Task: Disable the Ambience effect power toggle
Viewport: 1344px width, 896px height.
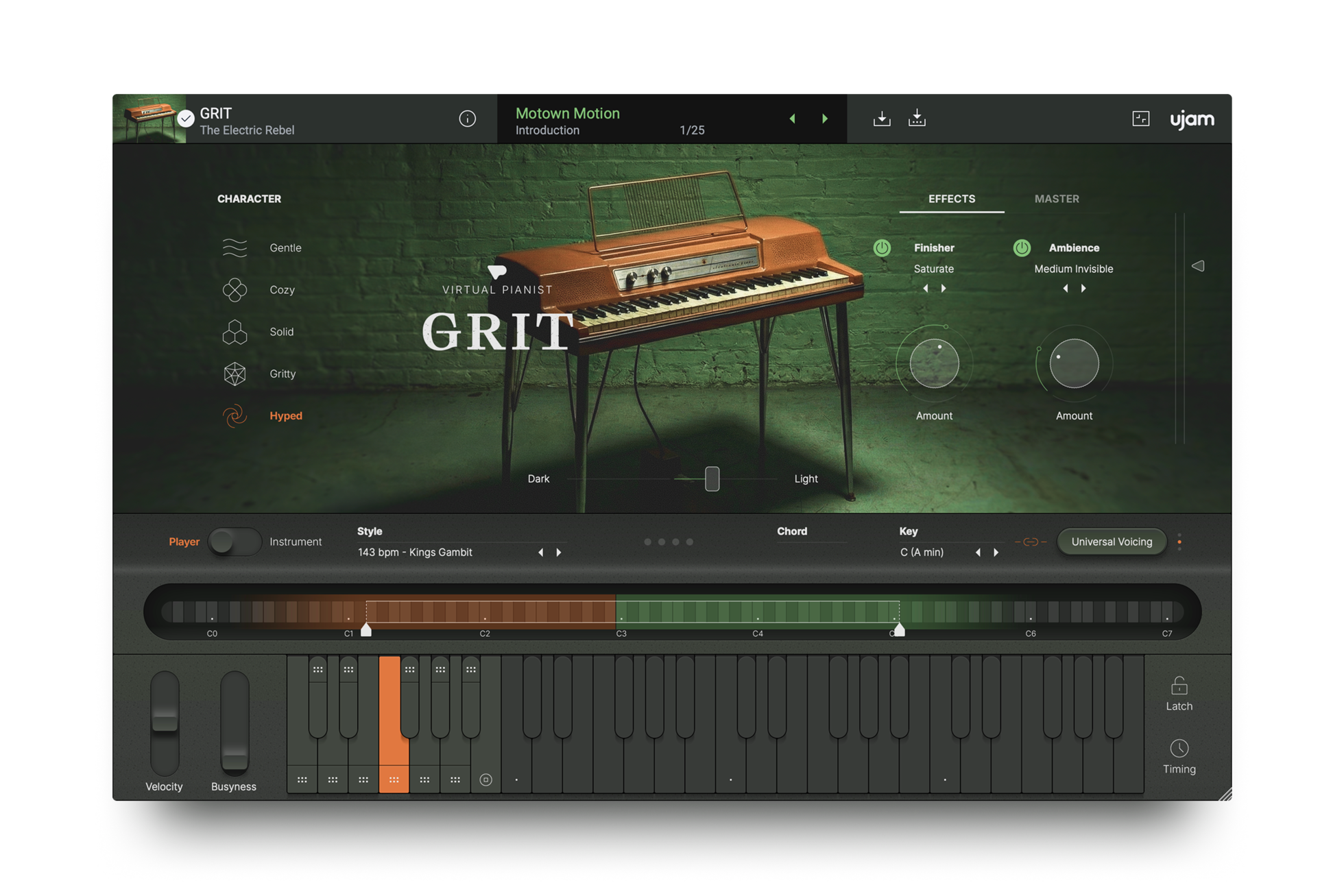Action: (x=1022, y=247)
